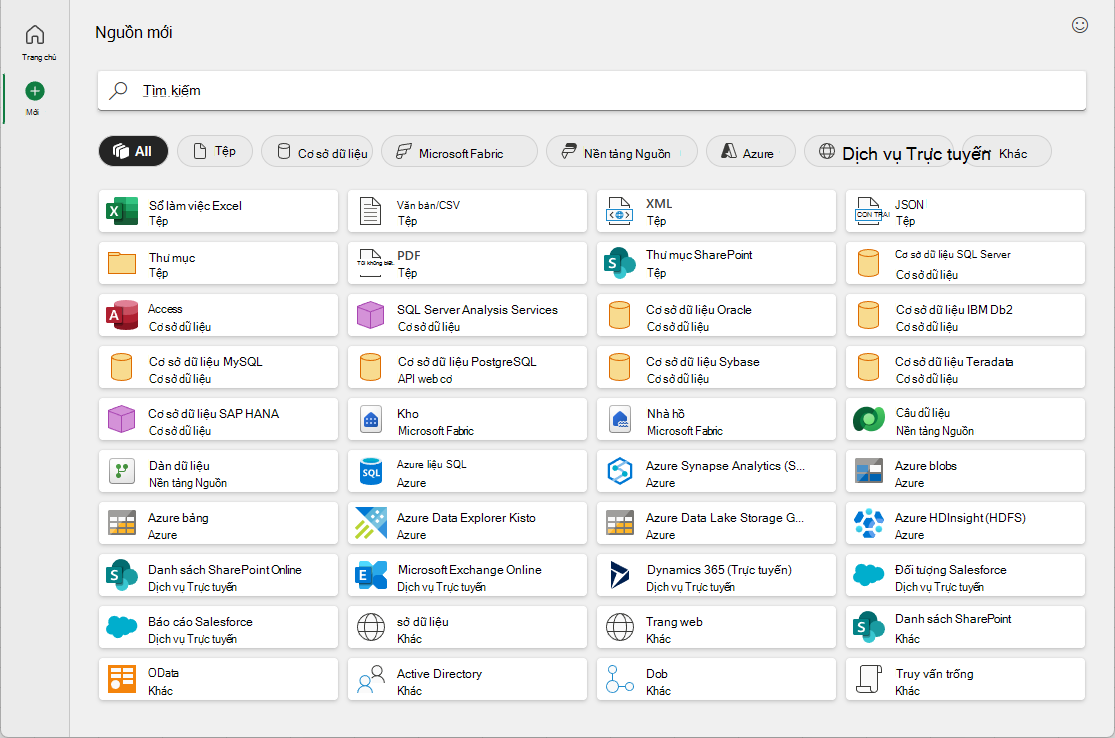Viewport: 1115px width, 738px height.
Task: Open the Excel workbook source icon
Action: (122, 211)
